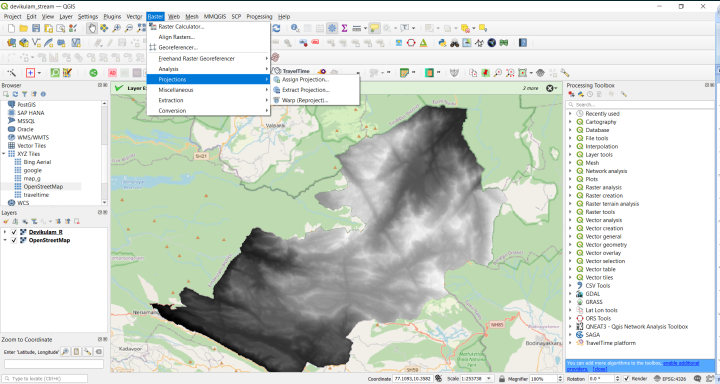Click the Zoom In magnifier tool
Screen dimensions: 720x384
click(117, 28)
